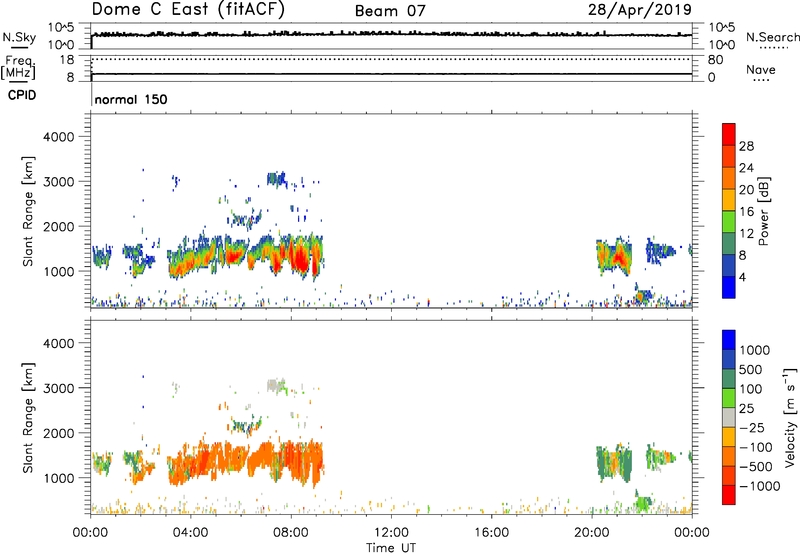Image resolution: width=800 pixels, height=554 pixels.
Task: Click the dotted Nave line in frequency panel
Action: pyautogui.click(x=391, y=59)
